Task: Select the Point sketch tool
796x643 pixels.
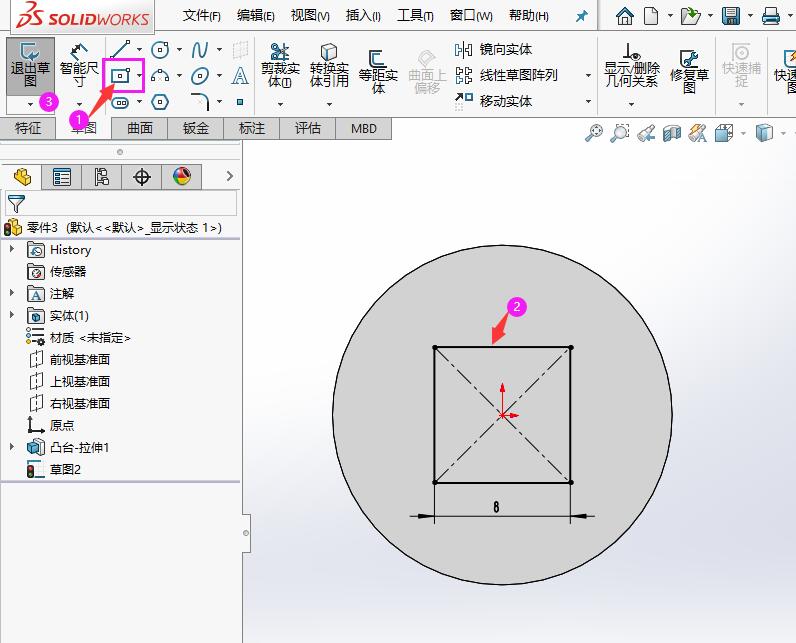Action: [240, 102]
